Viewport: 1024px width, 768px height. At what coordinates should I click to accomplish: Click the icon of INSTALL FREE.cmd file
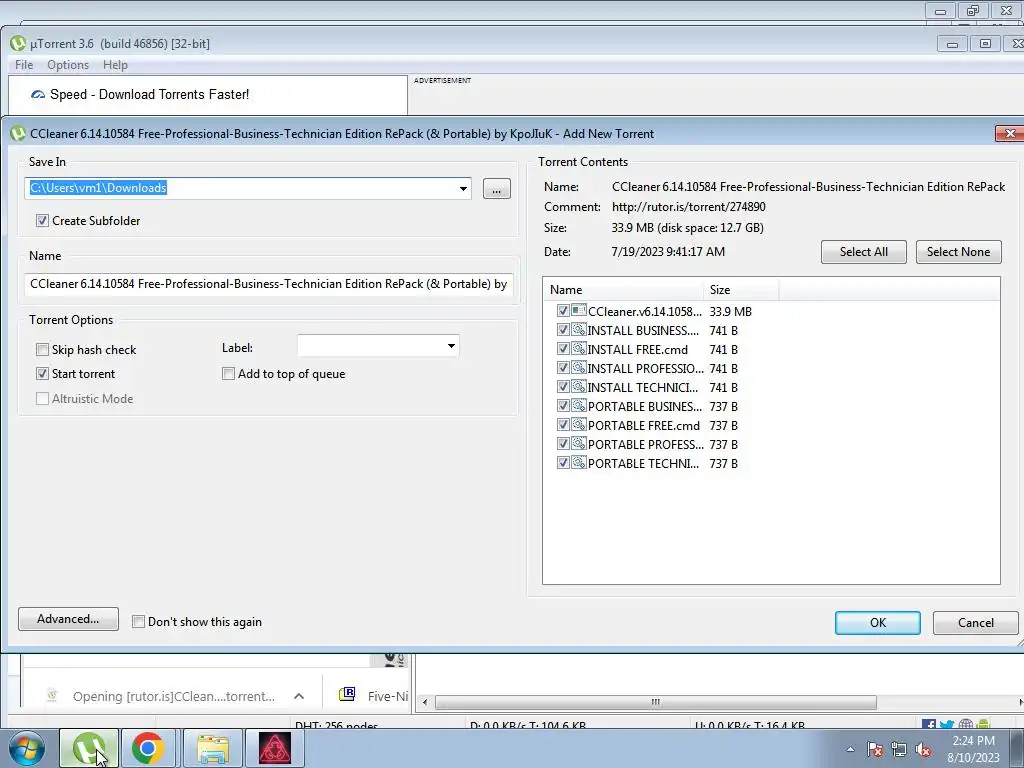tap(579, 349)
